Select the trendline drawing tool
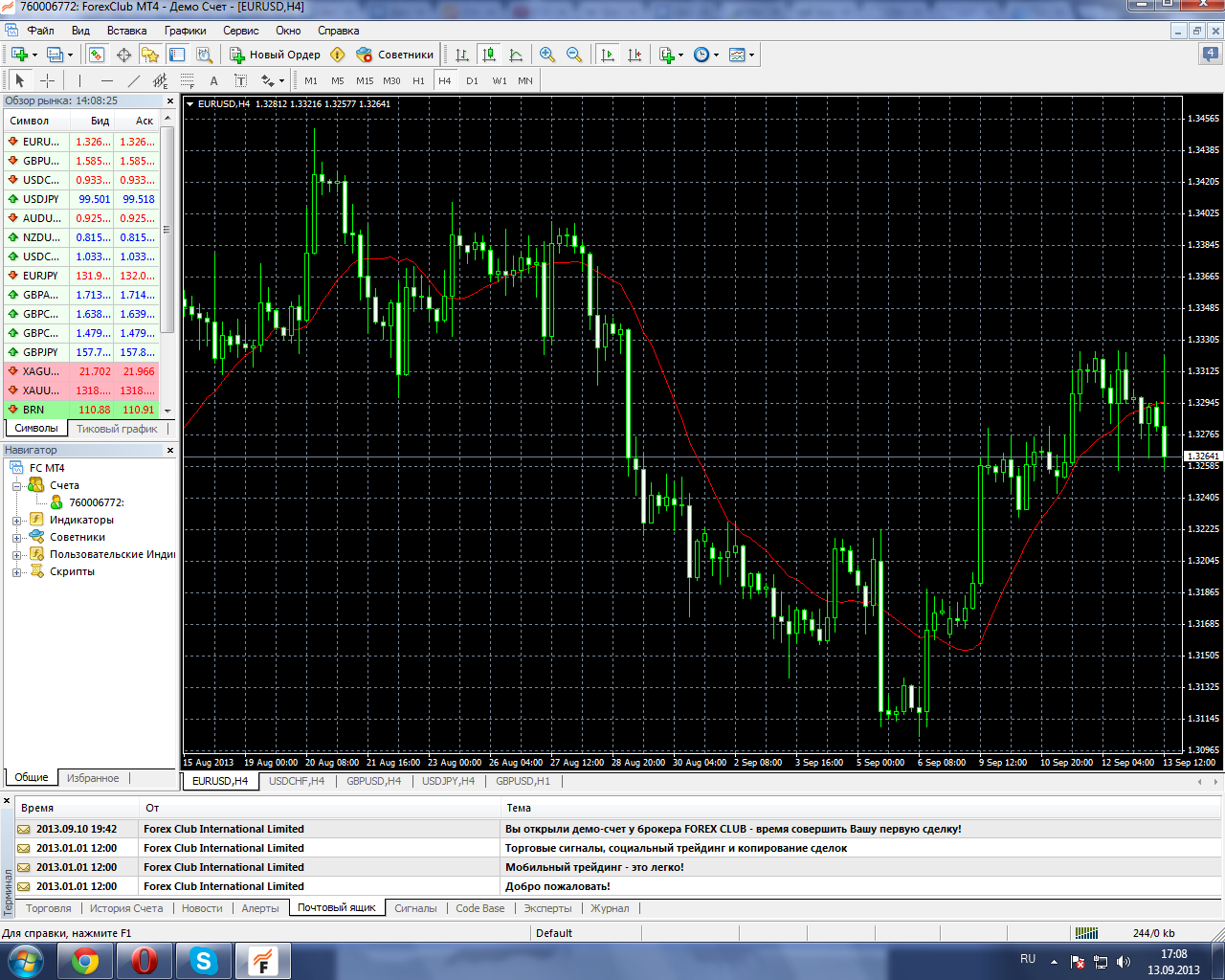The width and height of the screenshot is (1225, 980). pos(133,80)
